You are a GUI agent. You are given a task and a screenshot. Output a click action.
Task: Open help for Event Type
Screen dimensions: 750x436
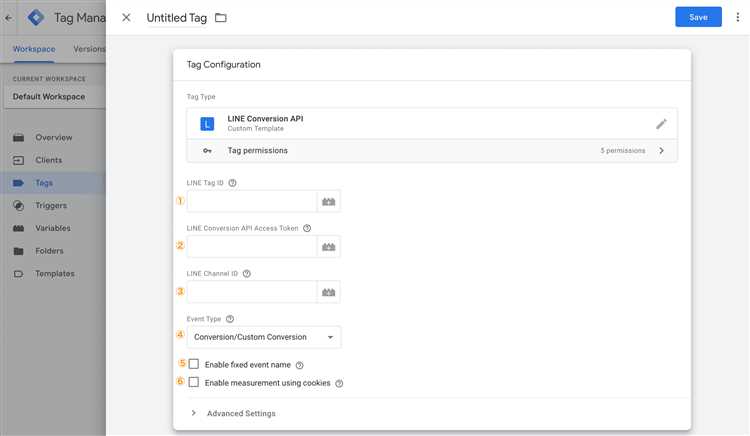(x=230, y=319)
